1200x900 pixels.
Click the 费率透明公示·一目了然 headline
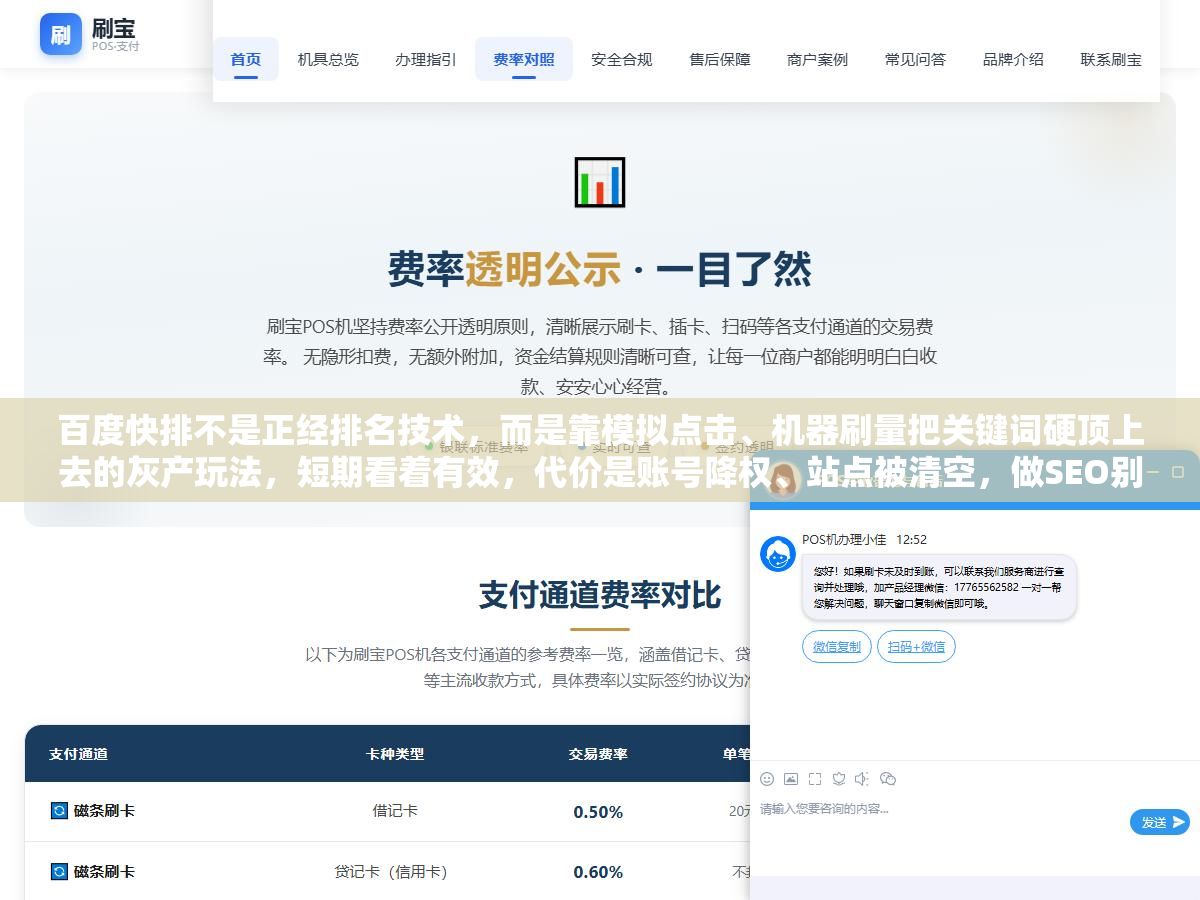pyautogui.click(x=600, y=269)
